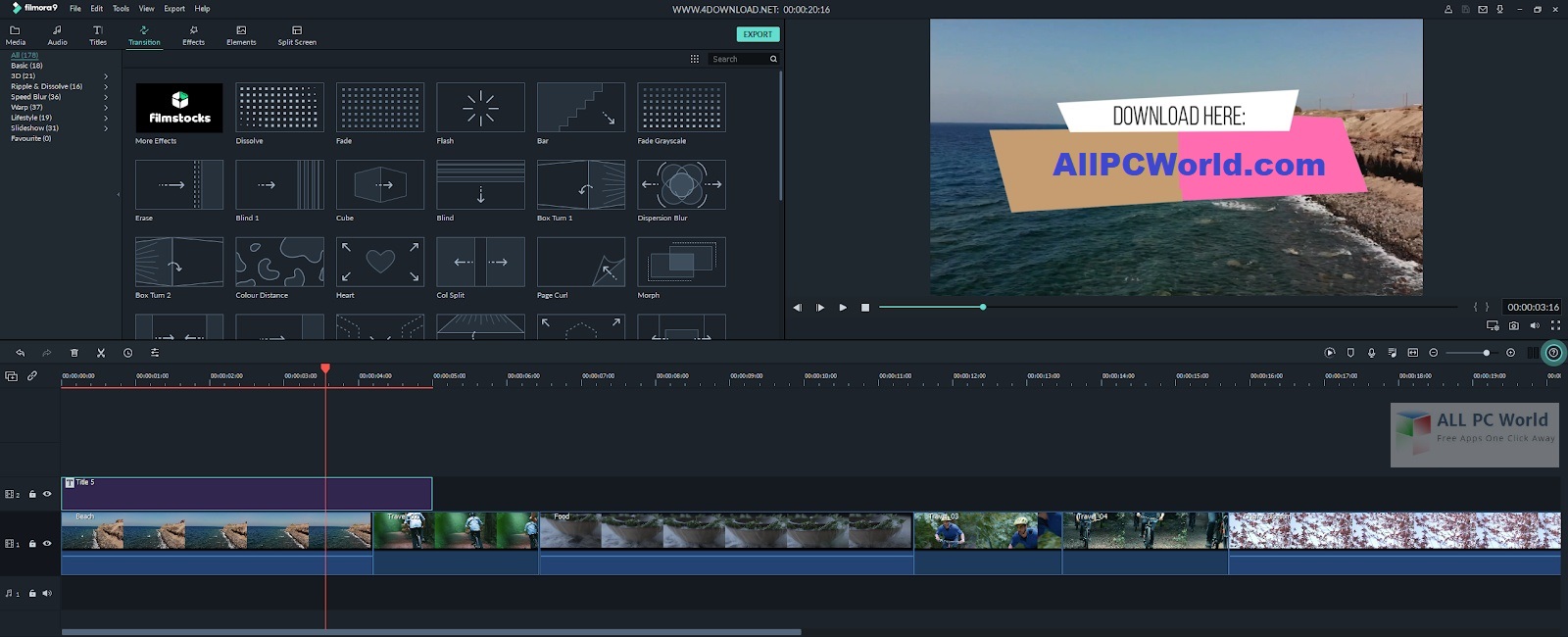Viewport: 1568px width, 637px height.
Task: Click the red playhead marker on ruler
Action: point(325,368)
